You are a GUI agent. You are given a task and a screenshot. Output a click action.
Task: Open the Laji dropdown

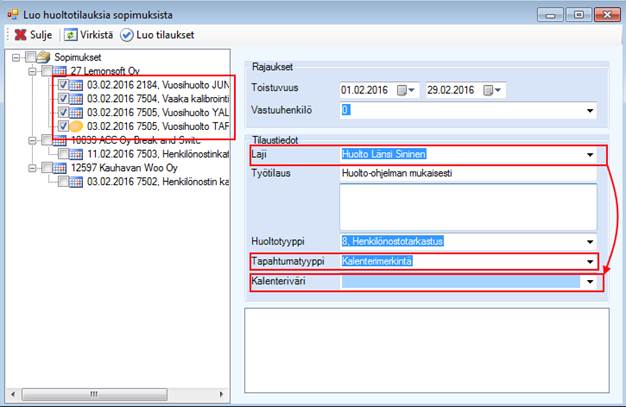click(590, 155)
